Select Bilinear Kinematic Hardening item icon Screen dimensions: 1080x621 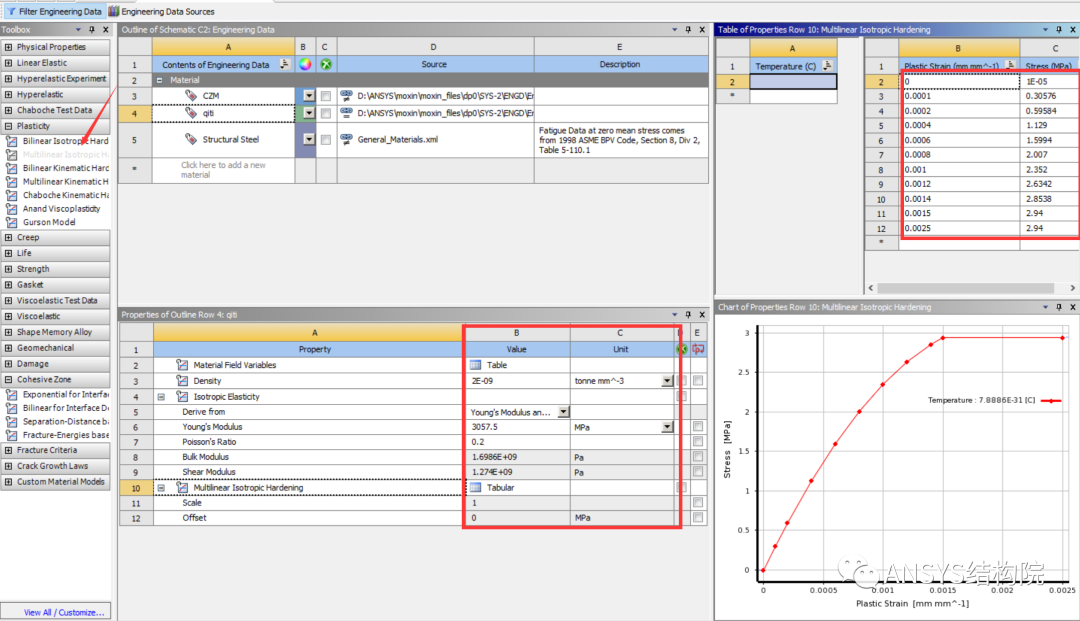coord(12,168)
